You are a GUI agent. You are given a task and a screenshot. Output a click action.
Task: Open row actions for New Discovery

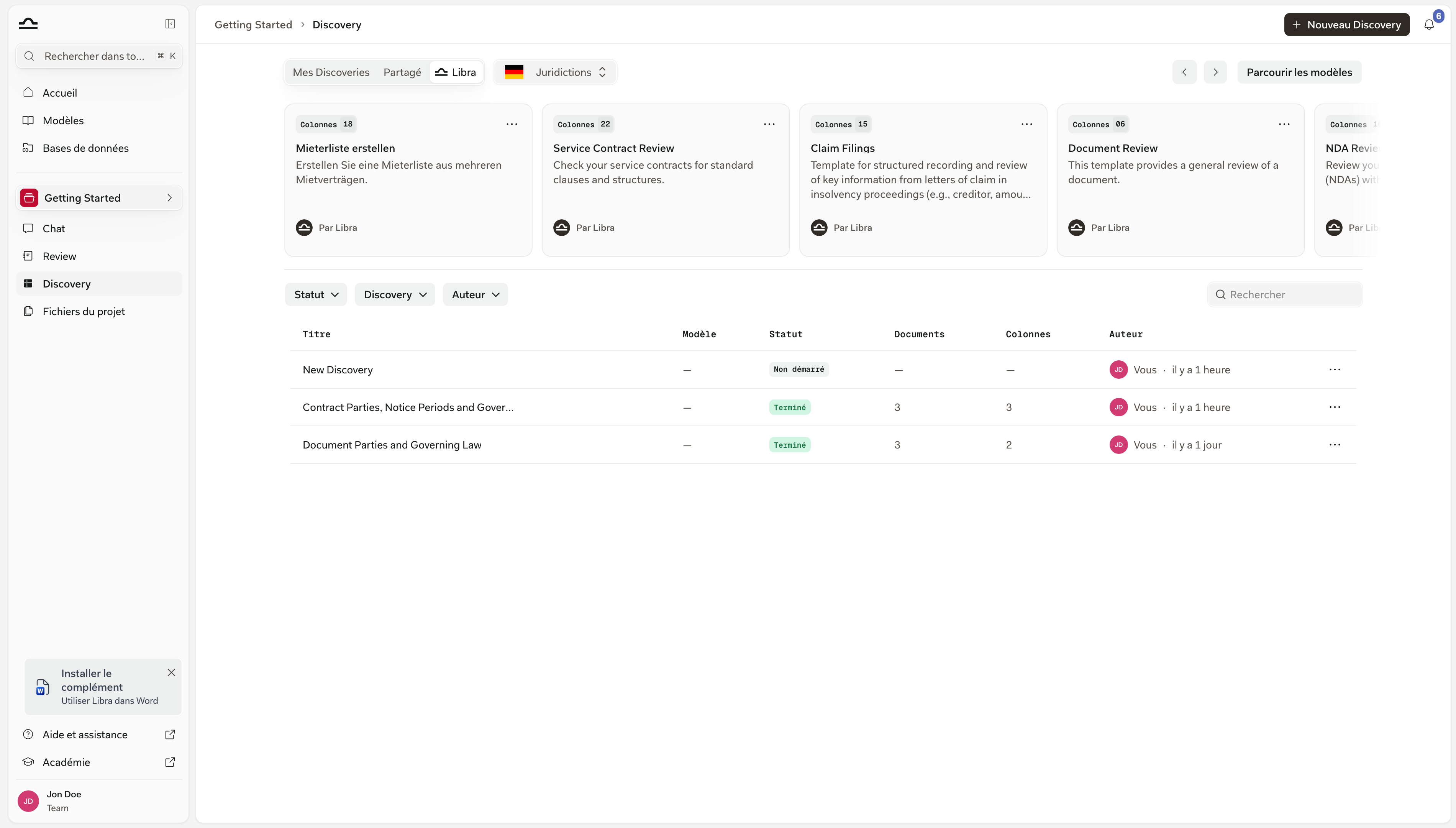point(1335,370)
